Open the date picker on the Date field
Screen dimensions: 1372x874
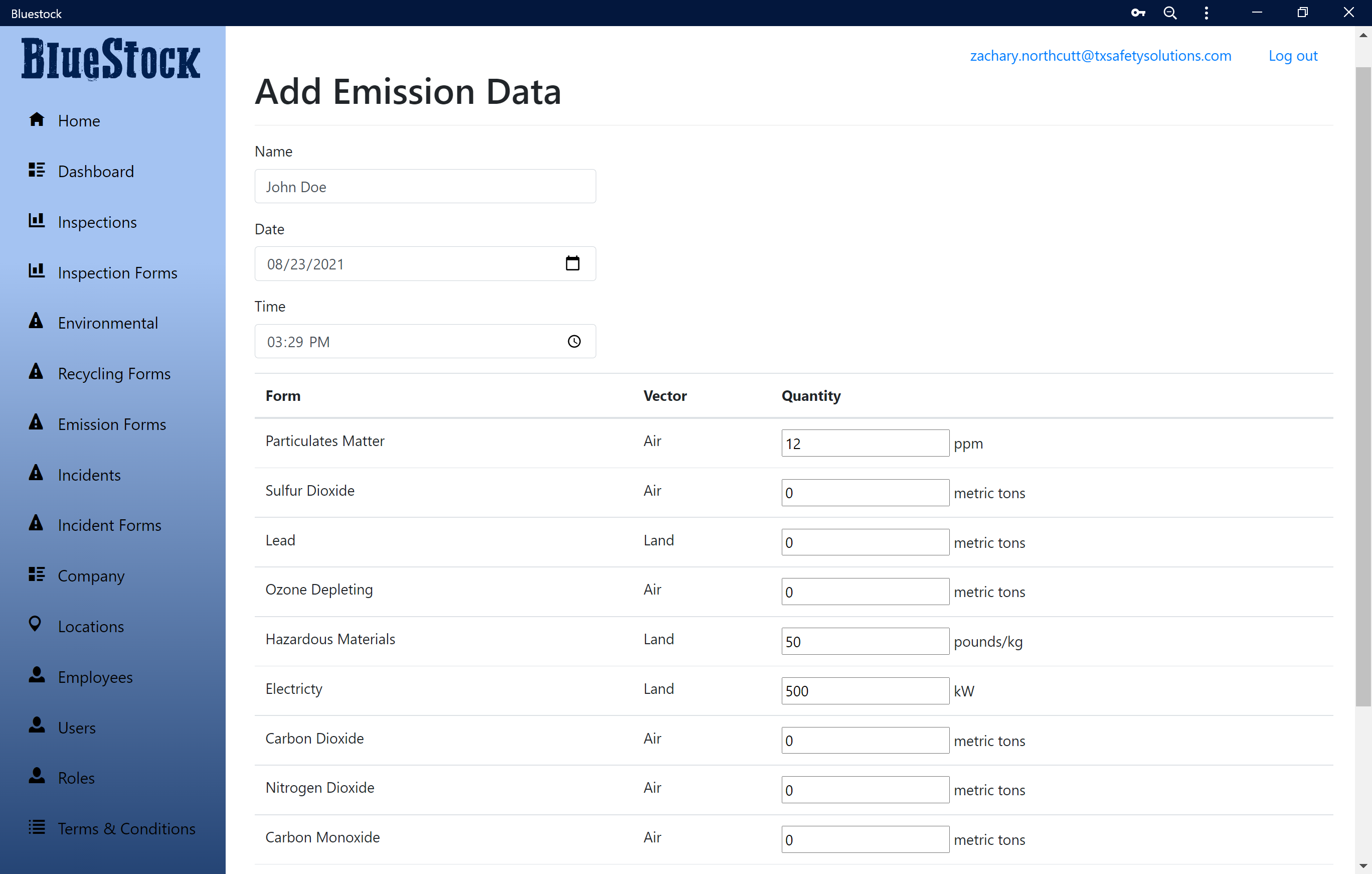click(x=573, y=263)
